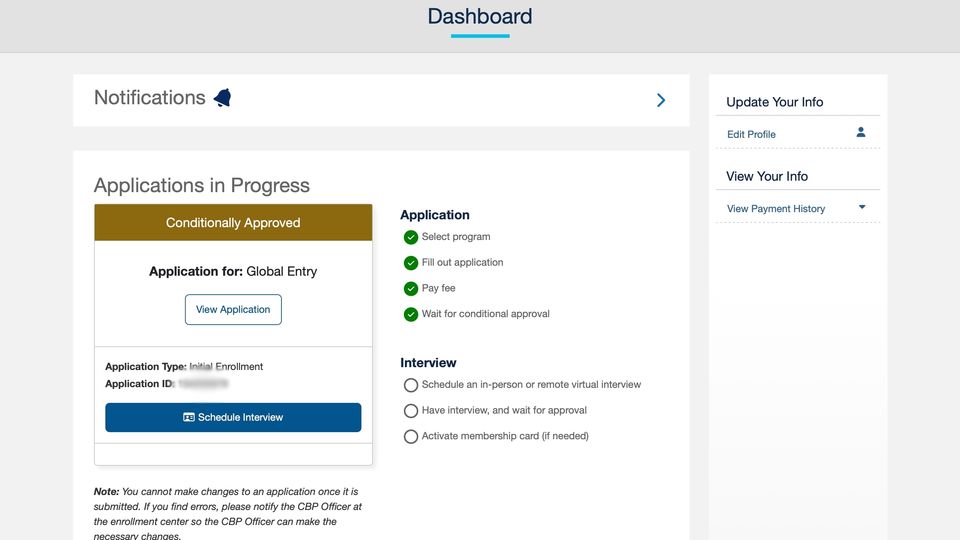The width and height of the screenshot is (960, 540).
Task: Click the Schedule Interview button
Action: [x=233, y=417]
